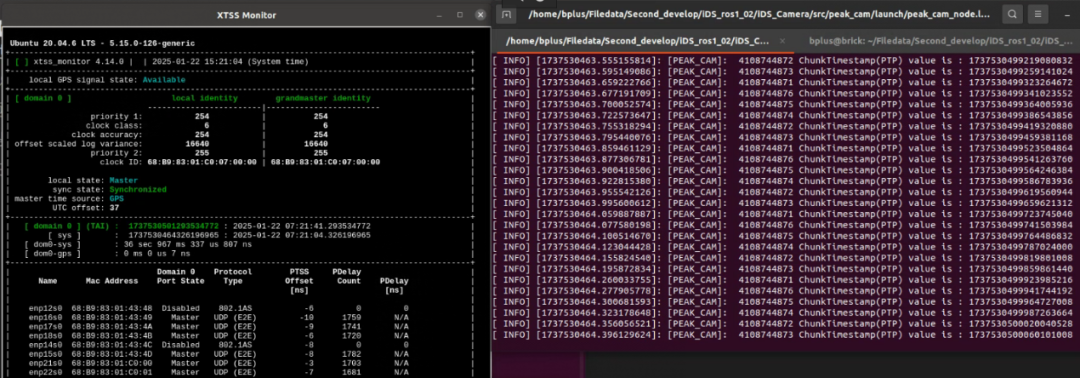Select PTP value 1737530500060101008
1080x378 pixels.
coord(1021,335)
